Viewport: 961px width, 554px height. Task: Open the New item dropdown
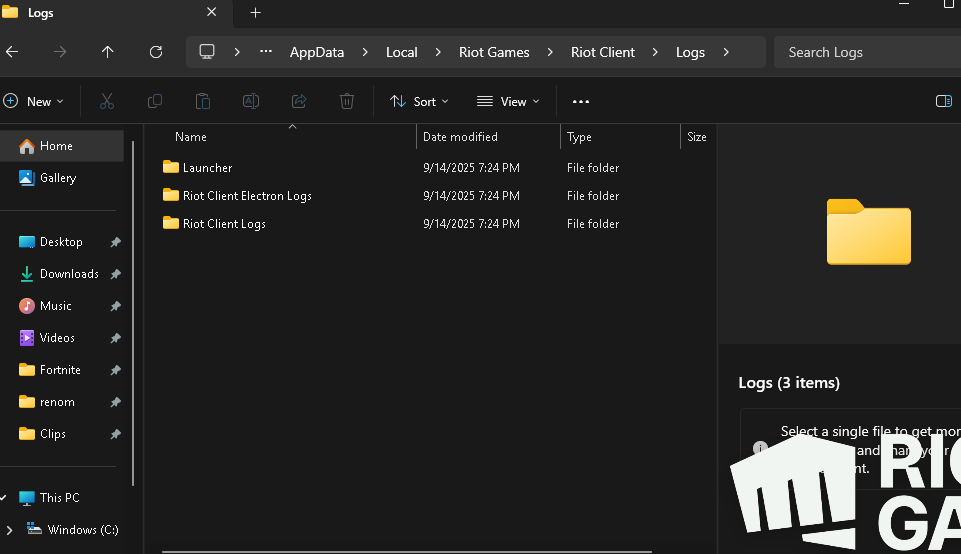(x=34, y=101)
